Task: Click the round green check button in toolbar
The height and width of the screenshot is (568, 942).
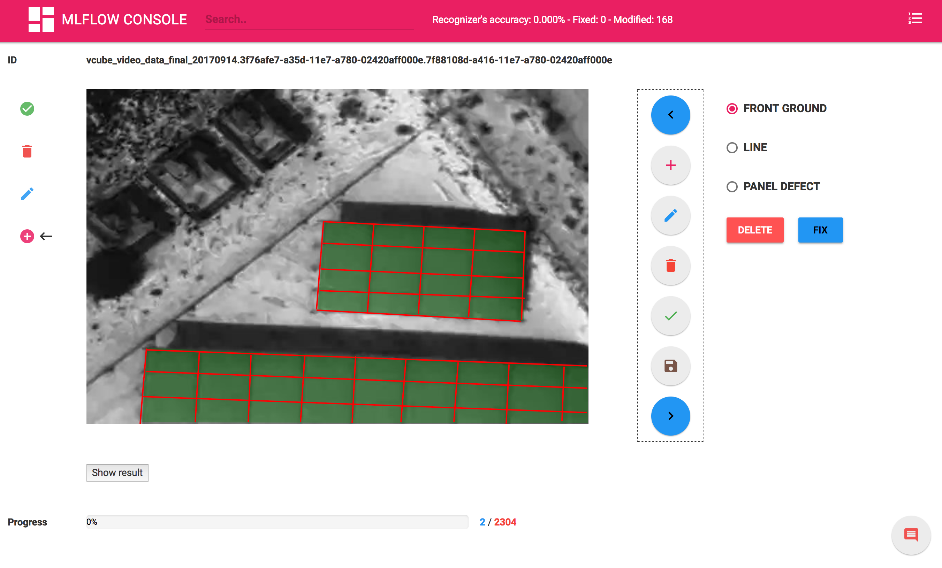Action: (x=670, y=316)
